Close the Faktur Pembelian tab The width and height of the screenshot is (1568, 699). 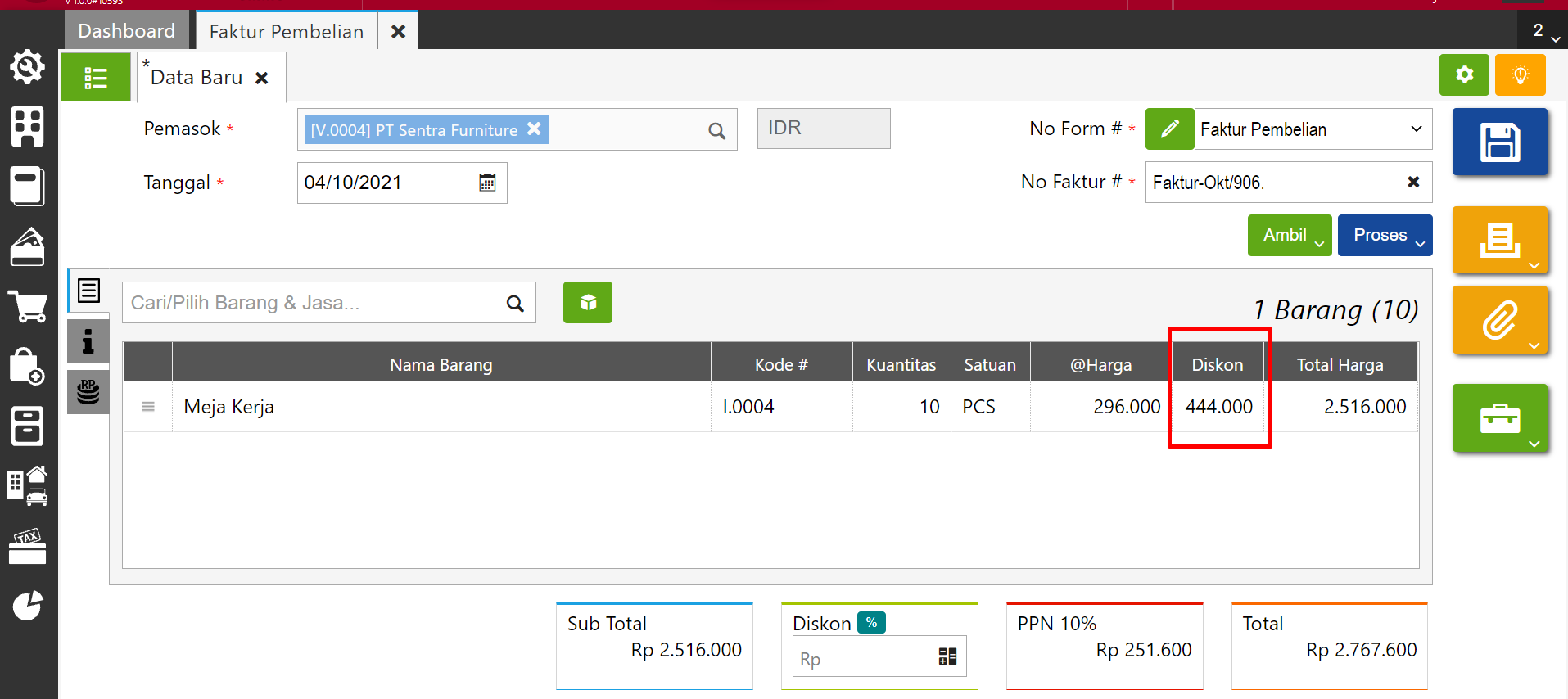(399, 31)
